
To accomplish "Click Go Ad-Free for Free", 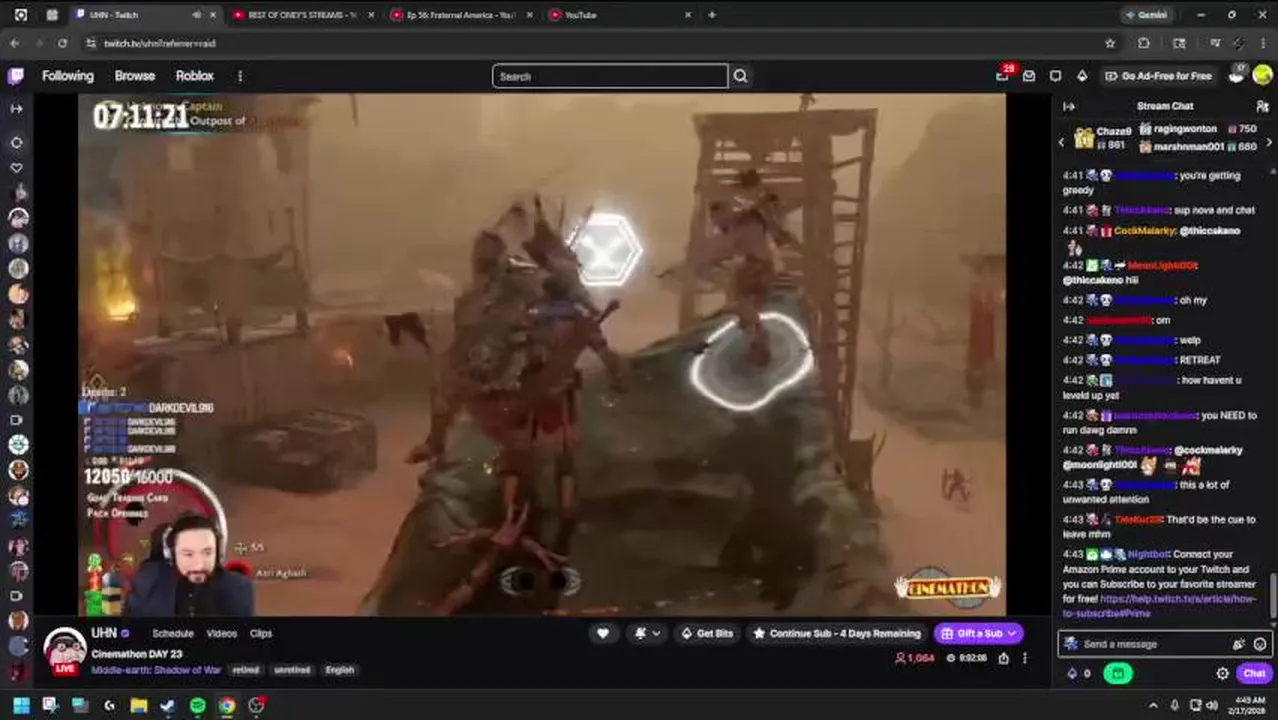I will (x=1159, y=76).
